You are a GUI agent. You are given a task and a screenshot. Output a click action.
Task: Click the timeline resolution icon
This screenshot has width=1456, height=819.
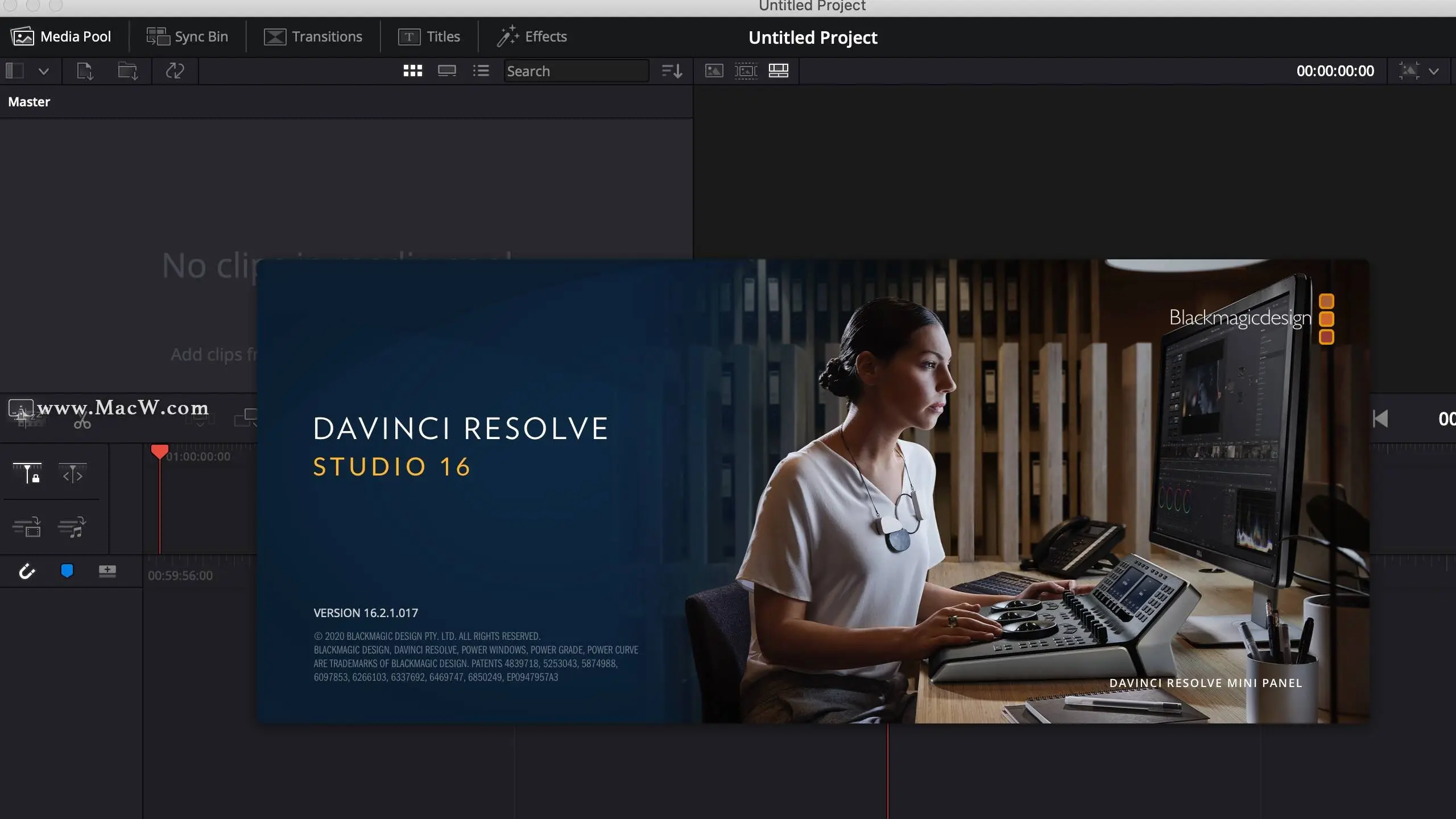[x=1409, y=71]
